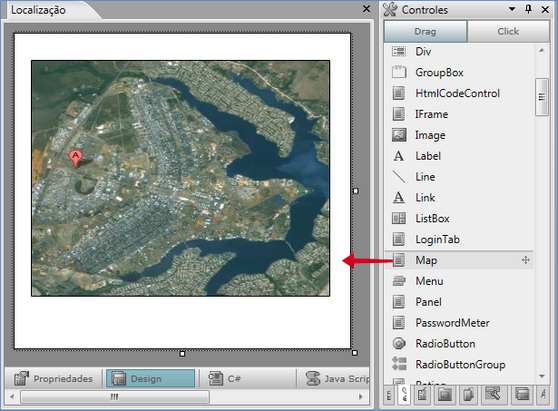Select the Panel control icon
The image size is (558, 411).
[x=399, y=302]
